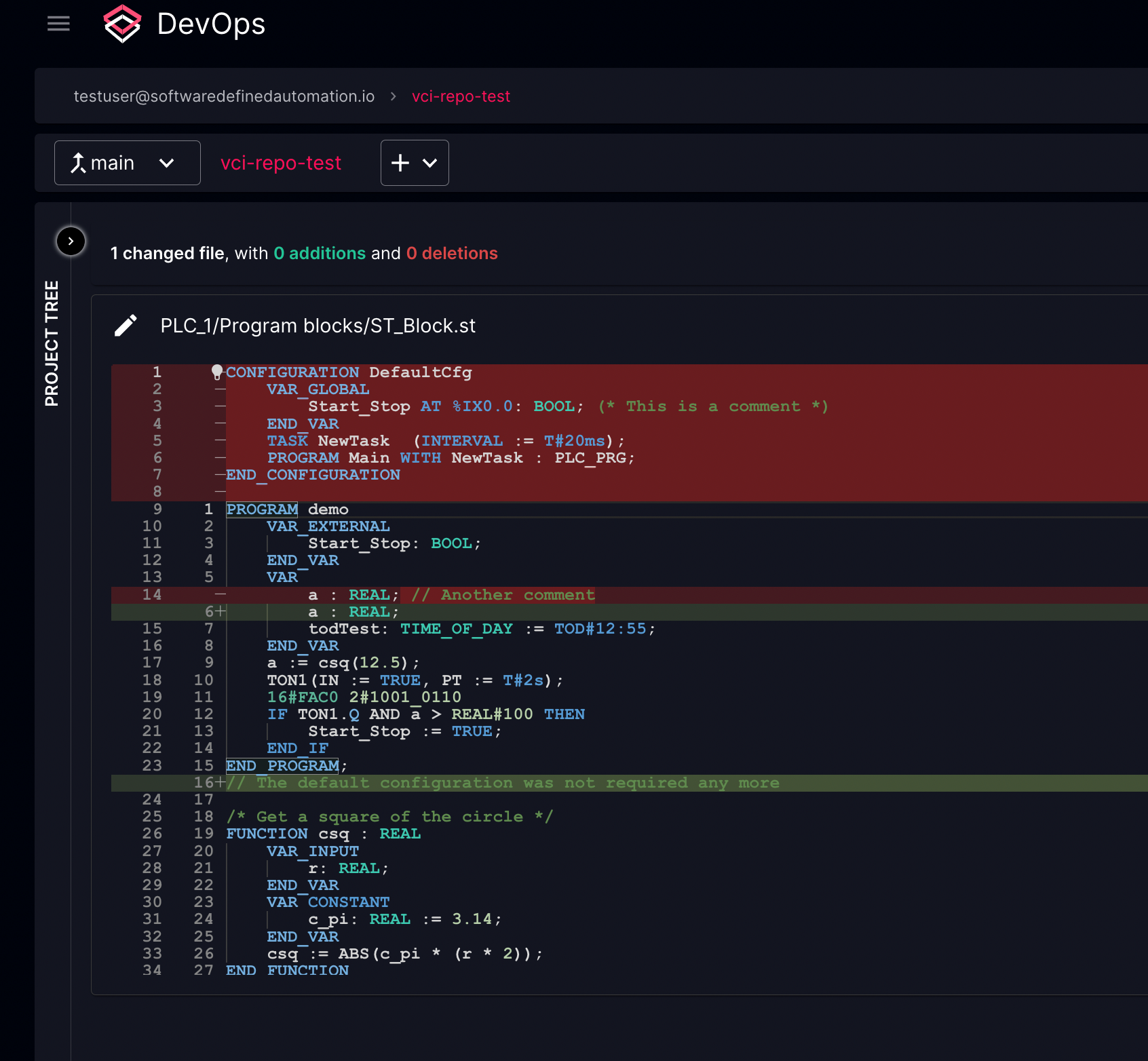Open testuser@softwaredefinedautomation.io breadcrumb
The width and height of the screenshot is (1148, 1061).
coord(224,96)
